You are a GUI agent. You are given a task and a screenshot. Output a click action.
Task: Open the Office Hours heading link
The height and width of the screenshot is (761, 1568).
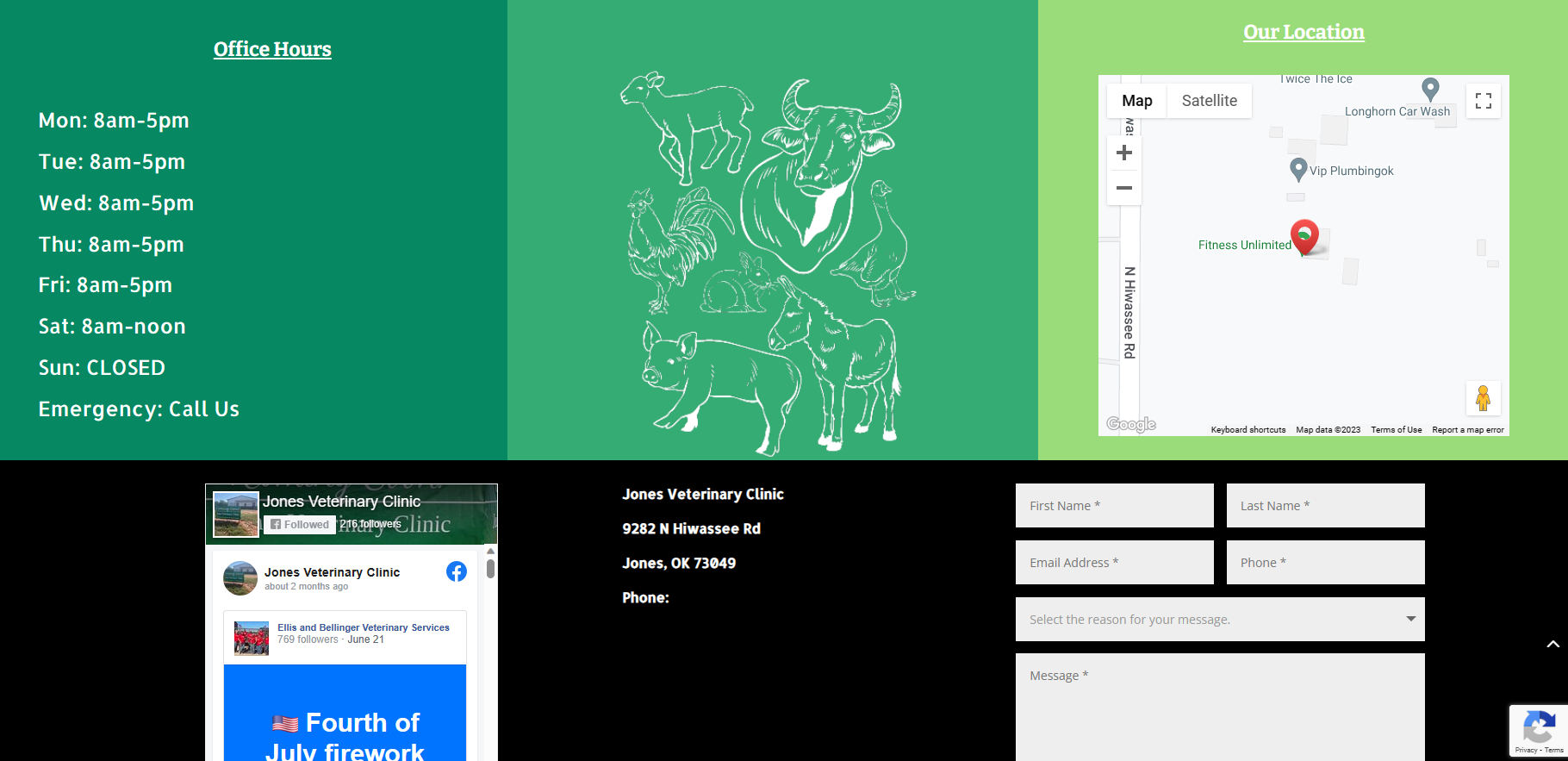(x=272, y=49)
